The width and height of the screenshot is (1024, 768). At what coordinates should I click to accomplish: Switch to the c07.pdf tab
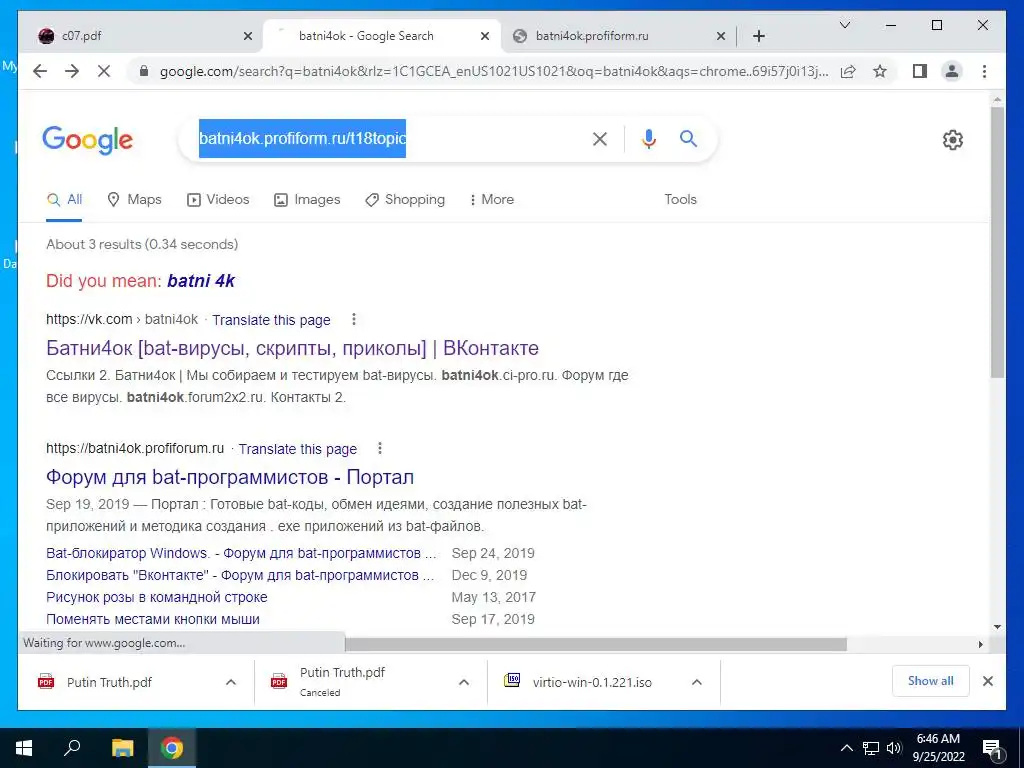pos(140,36)
